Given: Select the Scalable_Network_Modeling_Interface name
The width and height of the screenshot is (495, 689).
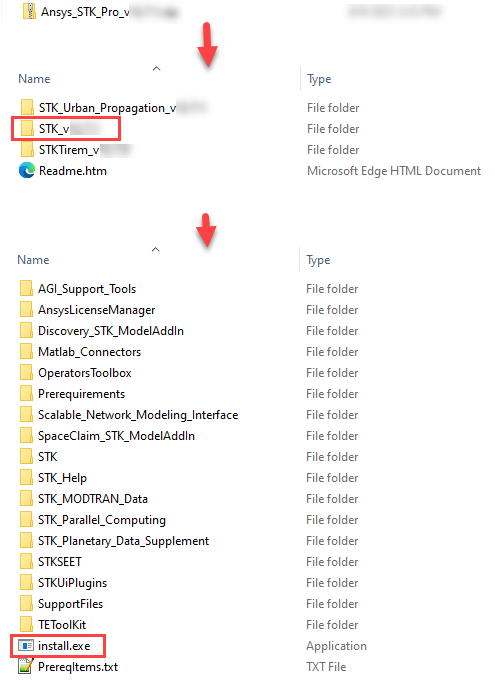Looking at the screenshot, I should click(x=138, y=415).
